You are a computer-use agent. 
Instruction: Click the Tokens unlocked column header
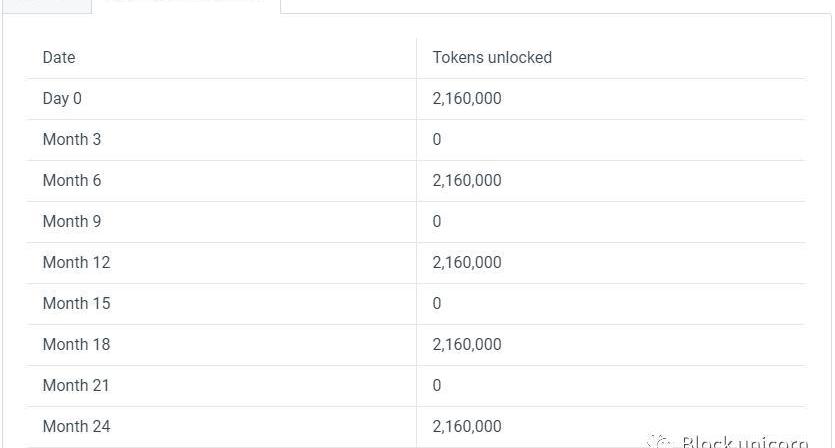(x=492, y=58)
